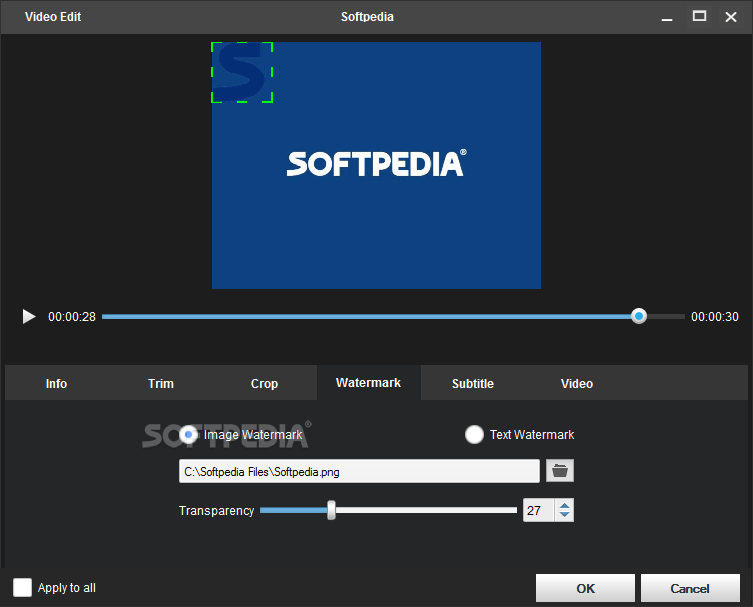Play the video preview
753x607 pixels.
click(x=29, y=316)
